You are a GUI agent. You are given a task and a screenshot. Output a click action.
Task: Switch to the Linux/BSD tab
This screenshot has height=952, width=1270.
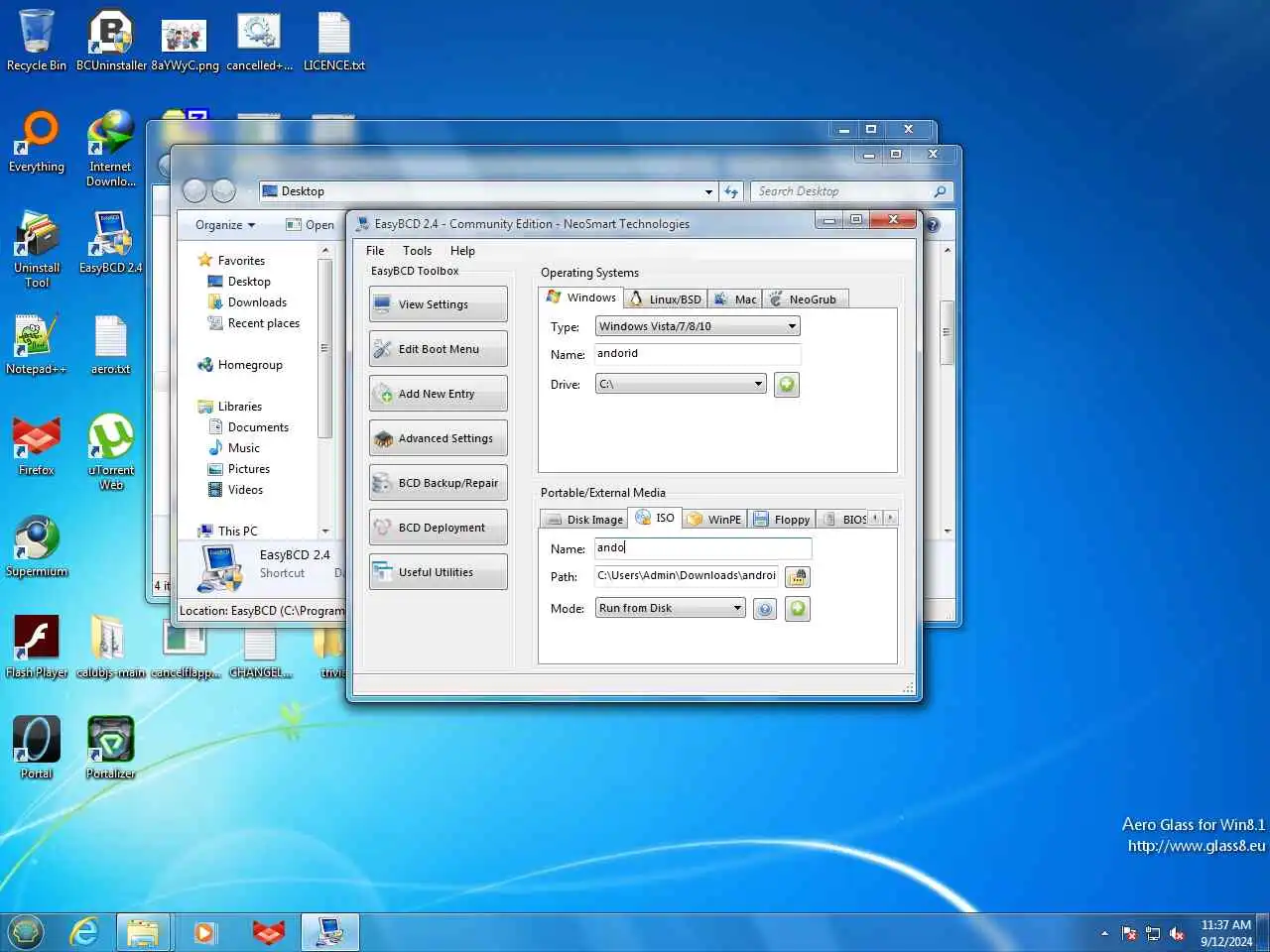pos(665,298)
